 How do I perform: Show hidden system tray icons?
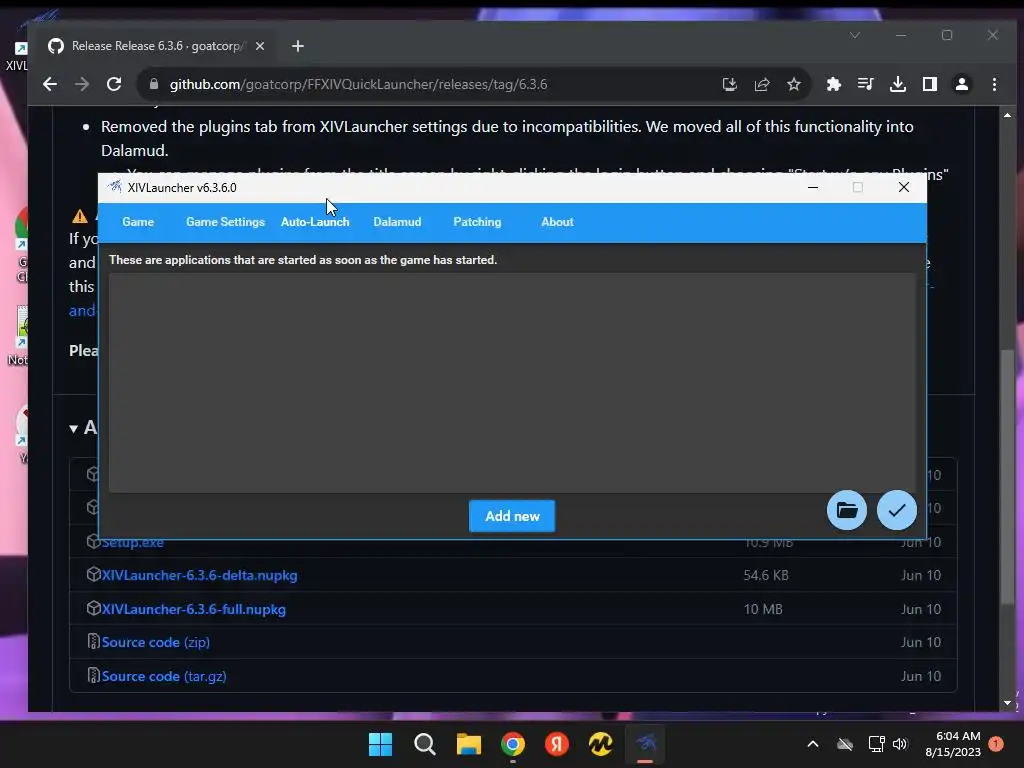click(813, 744)
